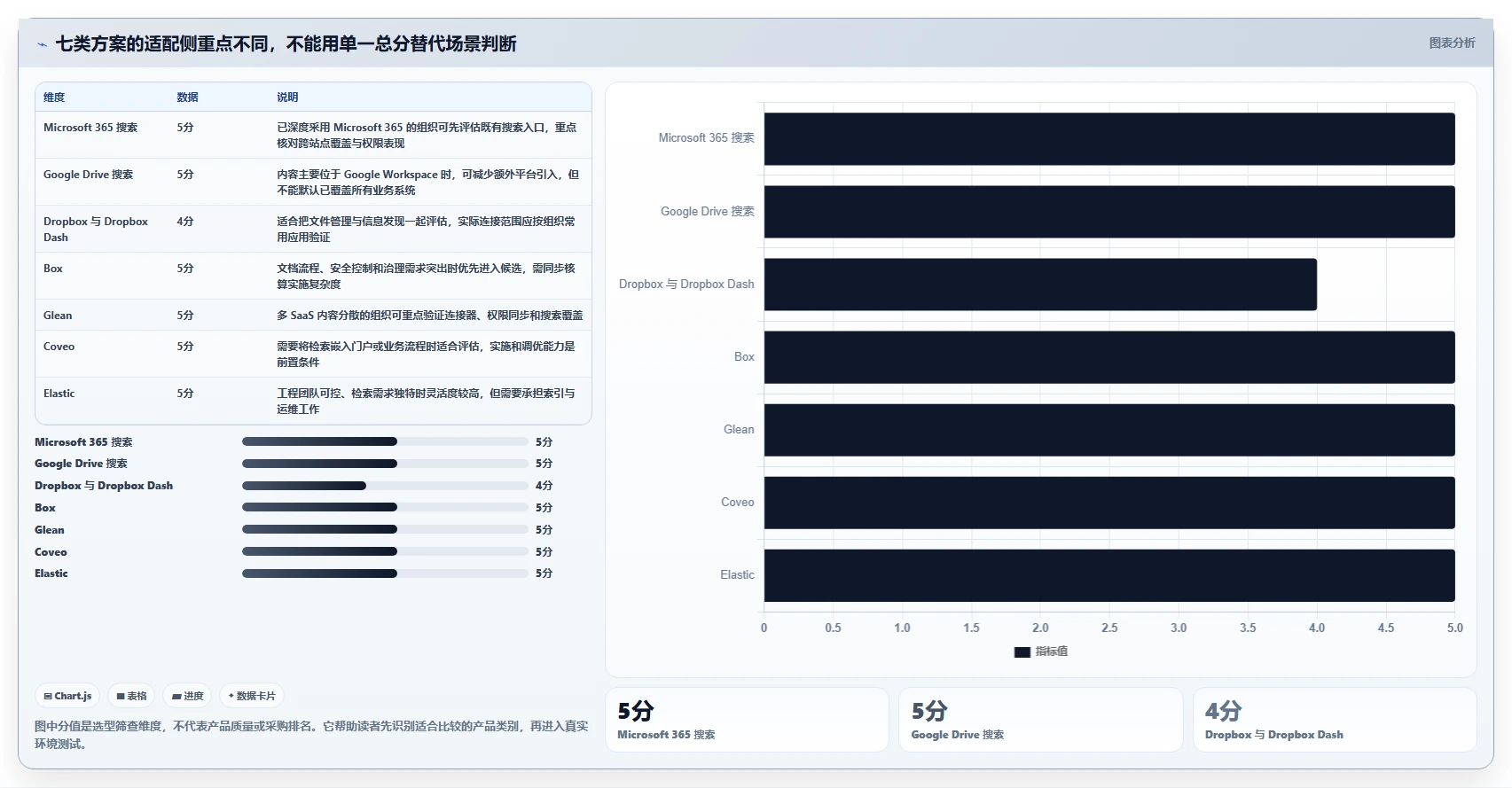Click the Box chart bar
The height and width of the screenshot is (788, 1512).
pos(1109,357)
